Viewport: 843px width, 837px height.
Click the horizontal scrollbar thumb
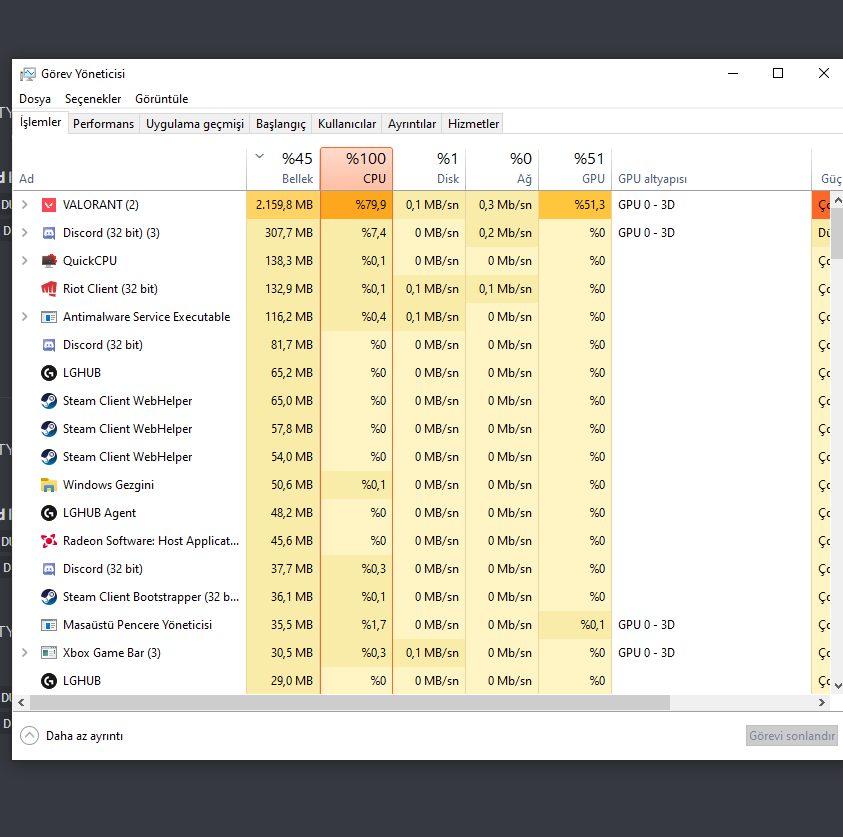pos(350,702)
